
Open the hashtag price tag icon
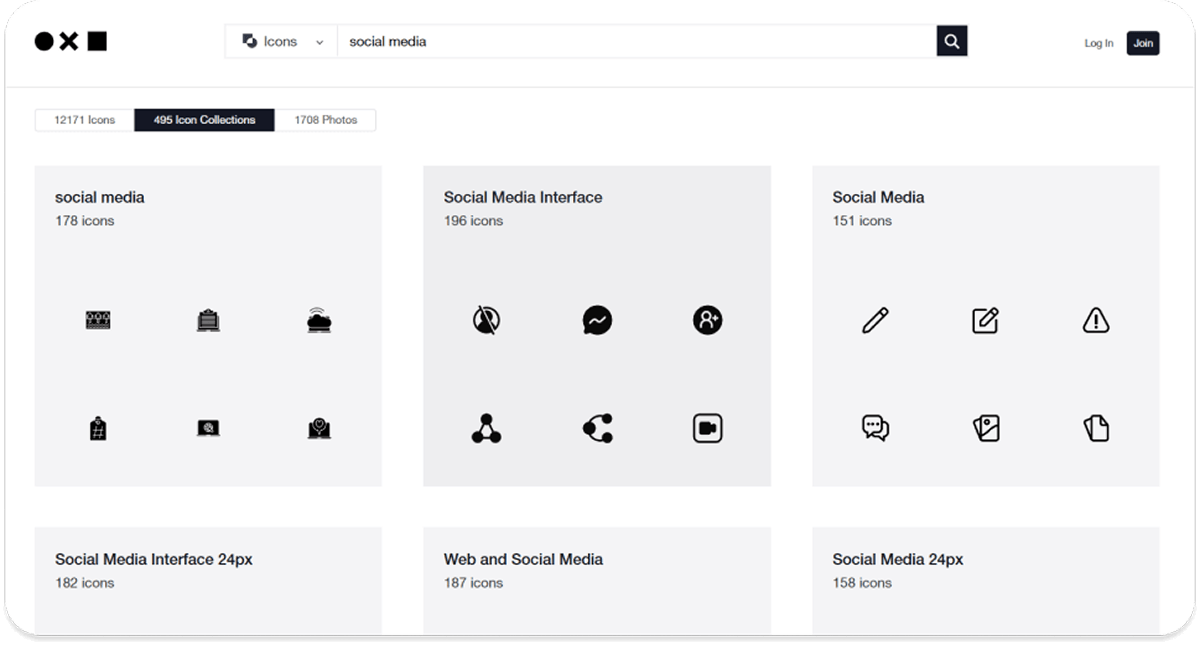tap(98, 429)
